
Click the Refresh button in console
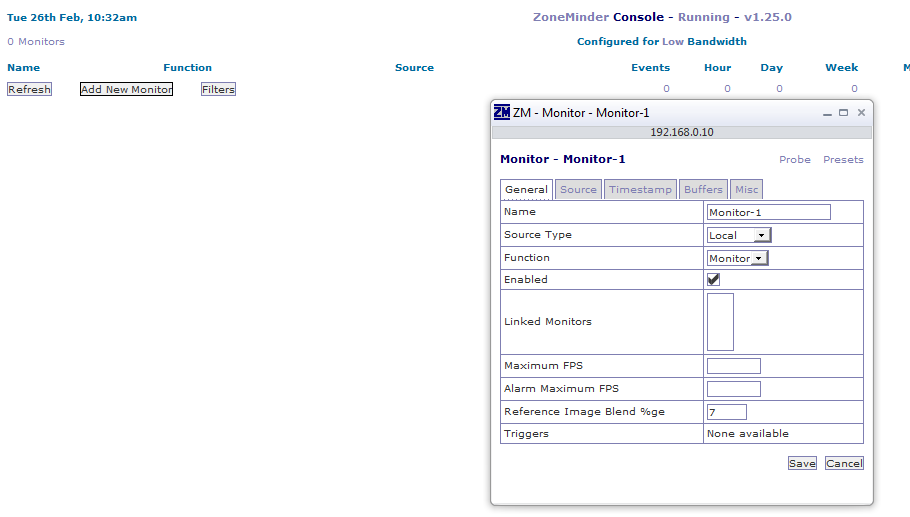(29, 89)
